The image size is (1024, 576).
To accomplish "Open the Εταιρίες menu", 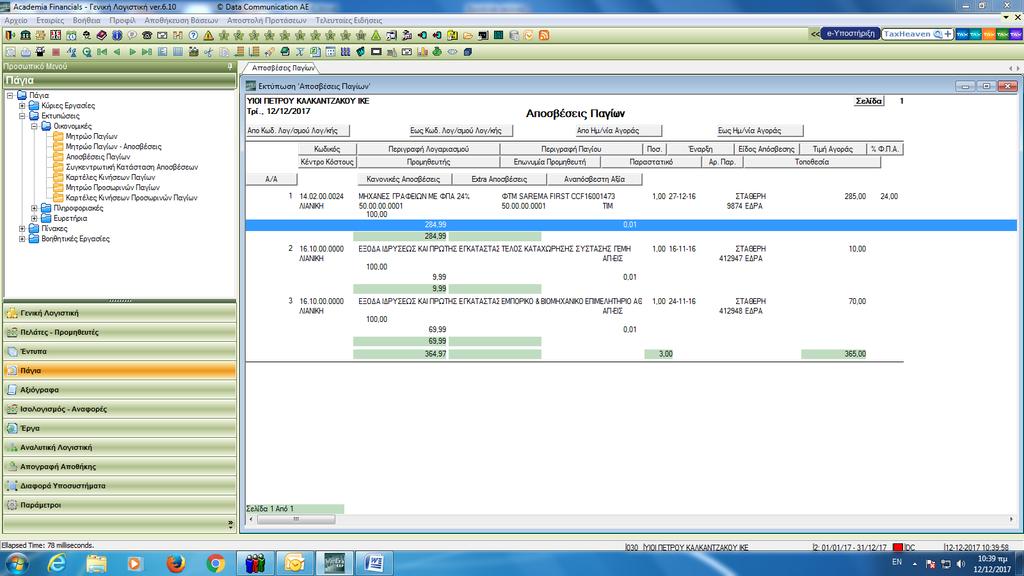I will click(50, 20).
